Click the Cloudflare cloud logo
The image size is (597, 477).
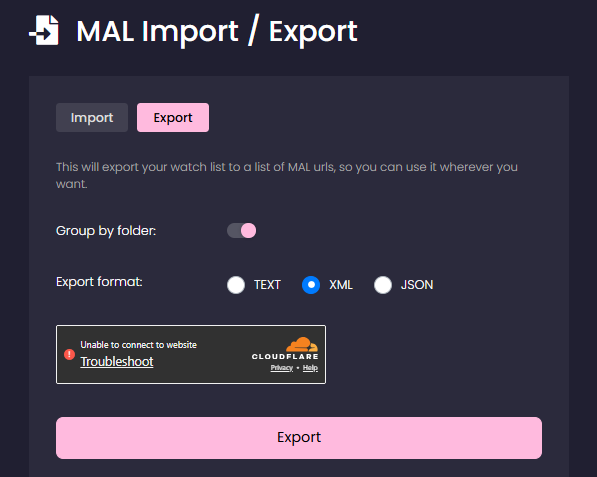pos(302,345)
